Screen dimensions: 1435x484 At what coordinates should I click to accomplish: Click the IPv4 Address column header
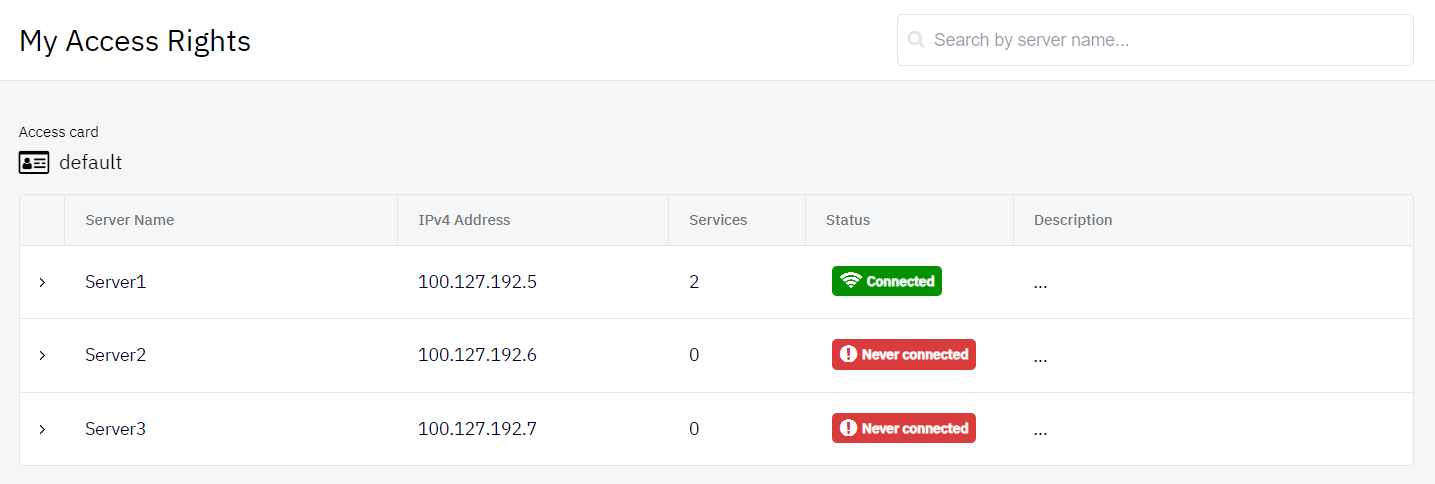464,220
